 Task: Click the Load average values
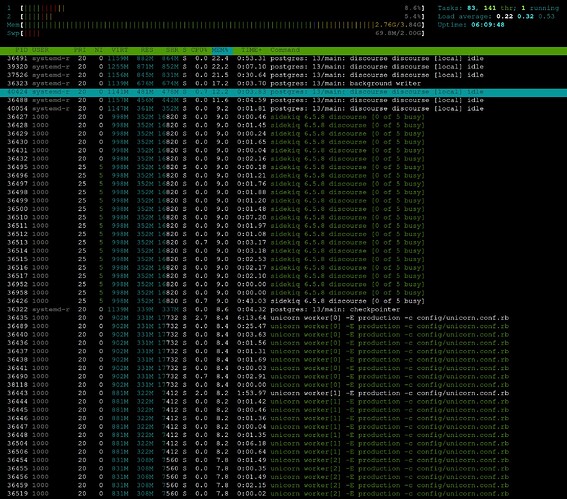point(525,16)
